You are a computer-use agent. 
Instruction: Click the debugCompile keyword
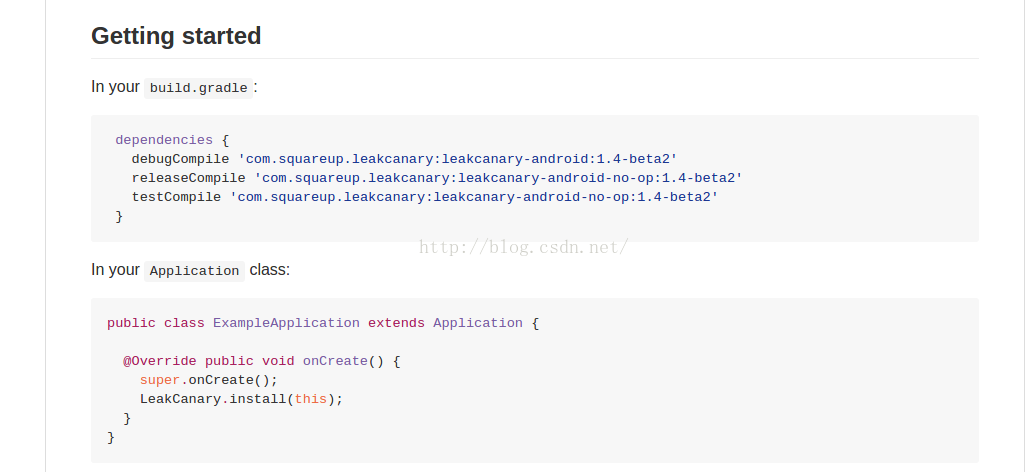click(180, 159)
